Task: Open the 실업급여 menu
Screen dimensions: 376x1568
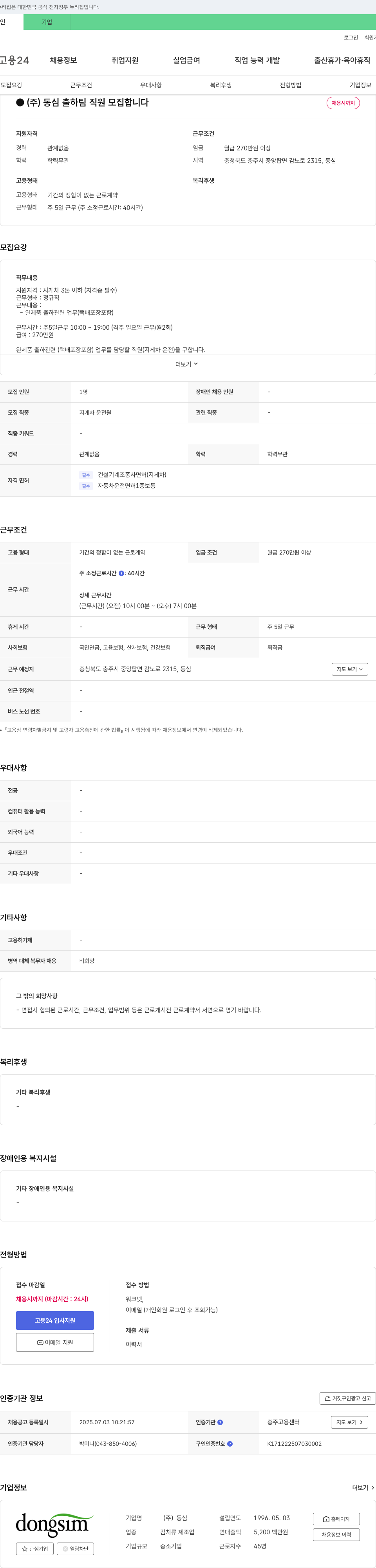Action: point(186,60)
